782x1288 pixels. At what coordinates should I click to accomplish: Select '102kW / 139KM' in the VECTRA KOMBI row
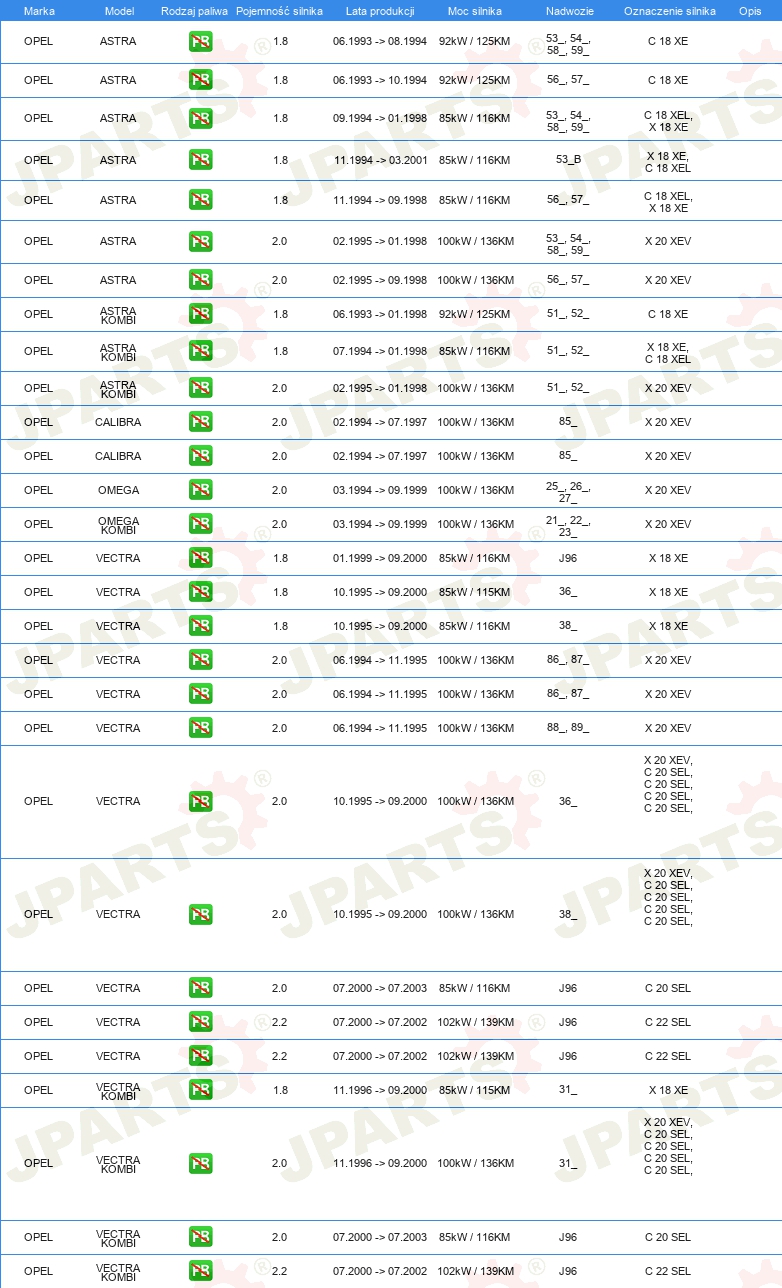475,1271
